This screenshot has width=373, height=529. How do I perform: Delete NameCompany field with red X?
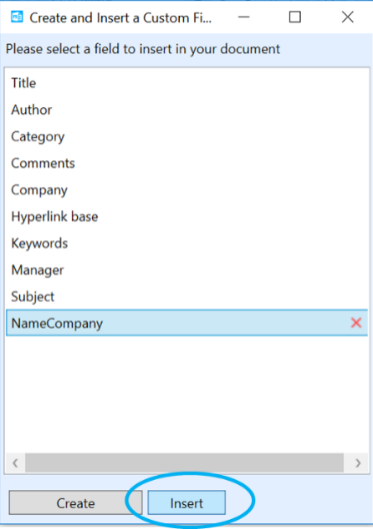coord(356,323)
